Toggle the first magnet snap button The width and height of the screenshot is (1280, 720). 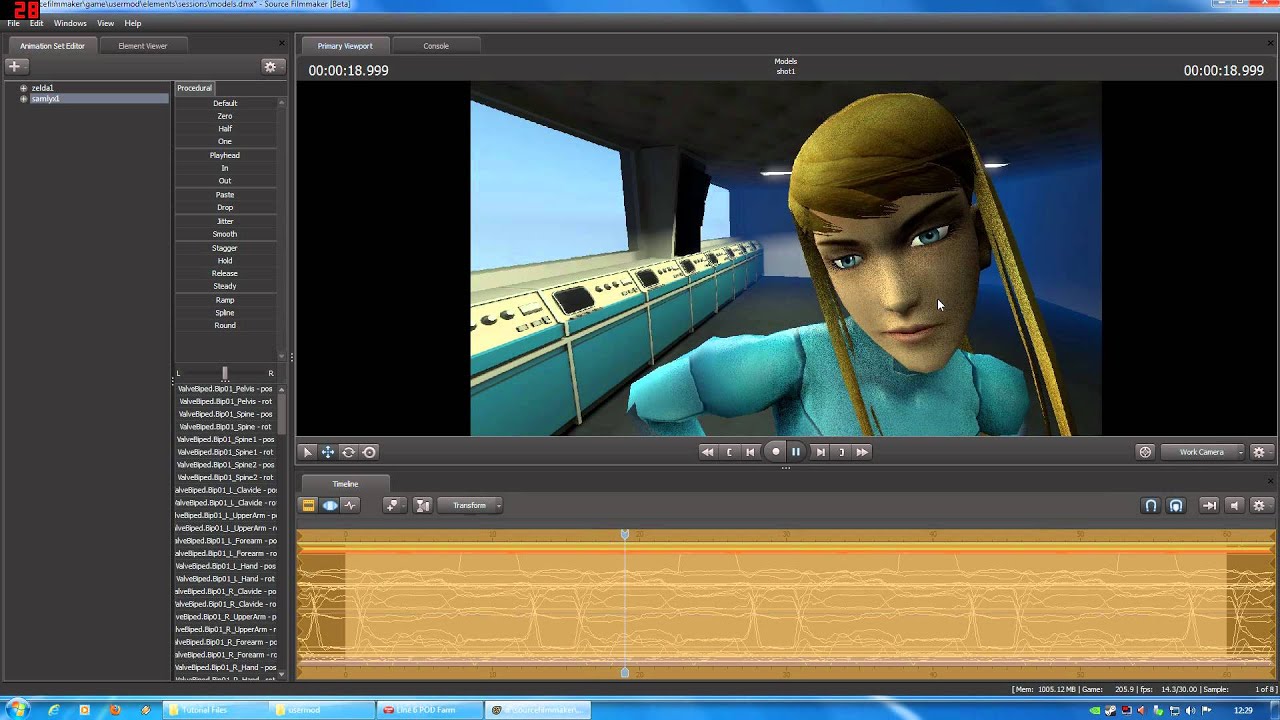(x=1151, y=505)
